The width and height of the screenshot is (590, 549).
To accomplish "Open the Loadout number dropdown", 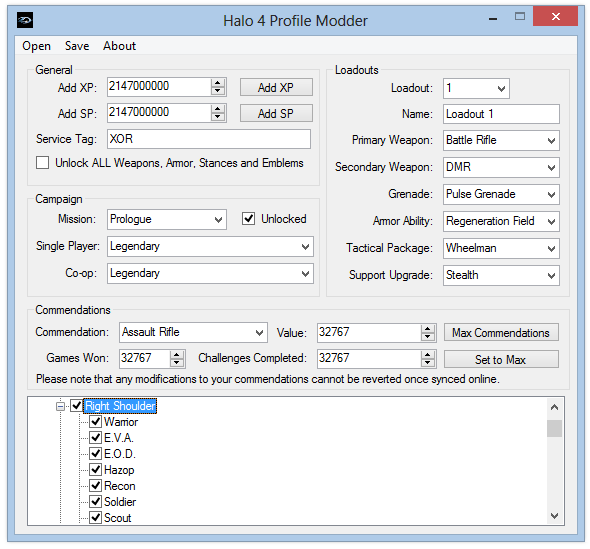I will (476, 88).
